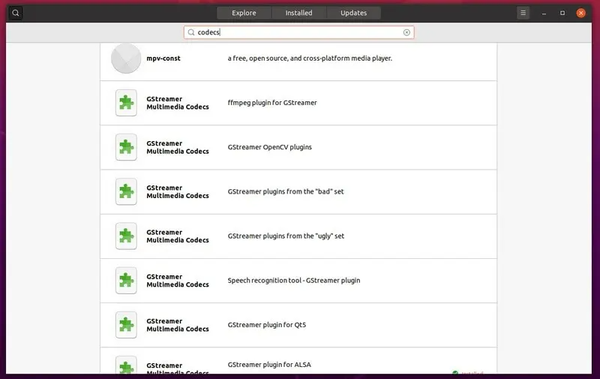The image size is (600, 379).
Task: Click the puzzle icon for Speech recognition plugin
Action: [126, 280]
